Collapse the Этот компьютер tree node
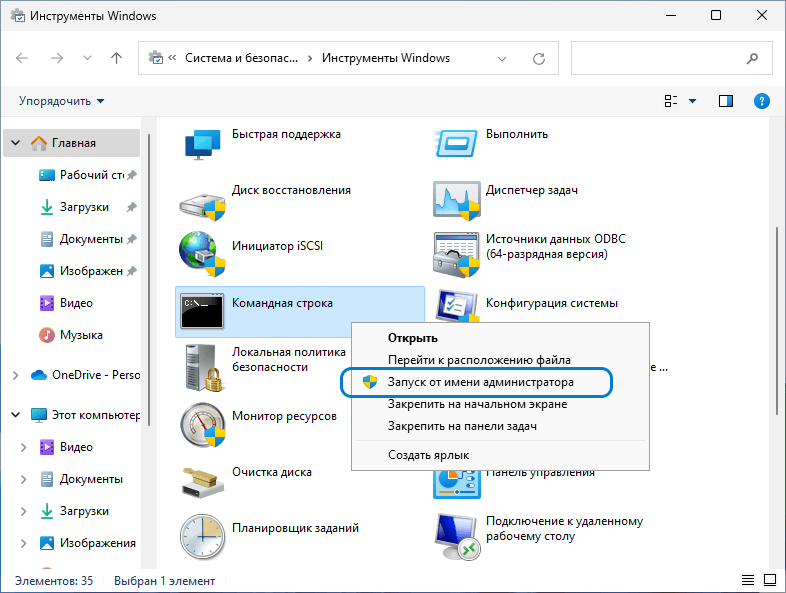Image resolution: width=786 pixels, height=593 pixels. (16, 415)
